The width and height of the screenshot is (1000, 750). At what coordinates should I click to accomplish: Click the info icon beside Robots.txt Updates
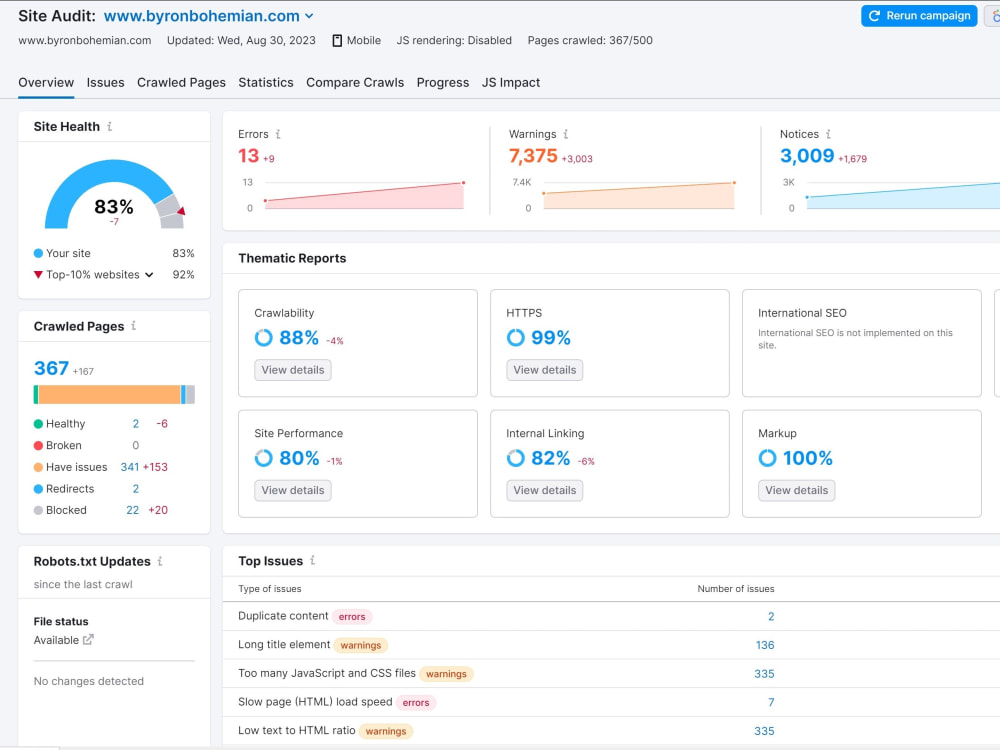(x=160, y=561)
